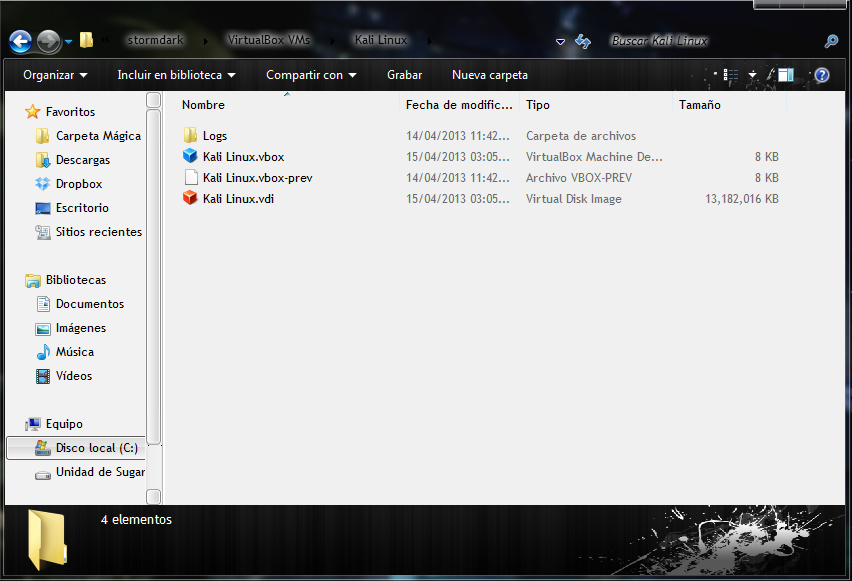Open Carpeta Mágica in favorites

coord(98,136)
